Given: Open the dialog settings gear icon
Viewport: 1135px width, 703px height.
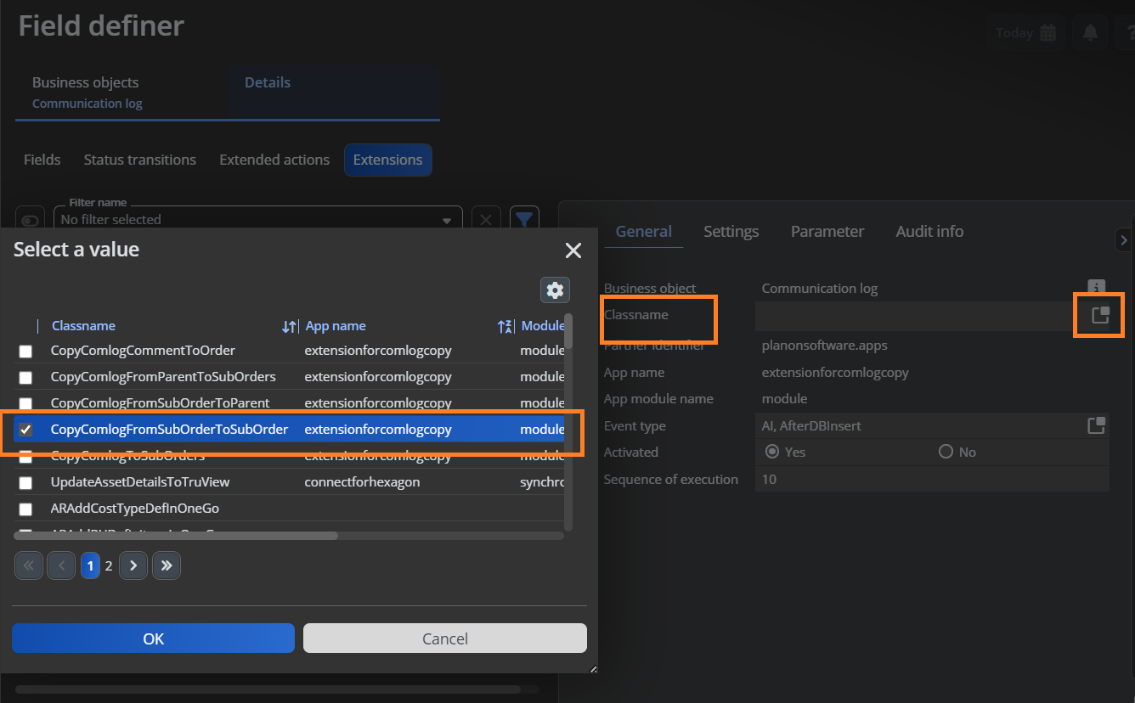Looking at the screenshot, I should (x=554, y=290).
